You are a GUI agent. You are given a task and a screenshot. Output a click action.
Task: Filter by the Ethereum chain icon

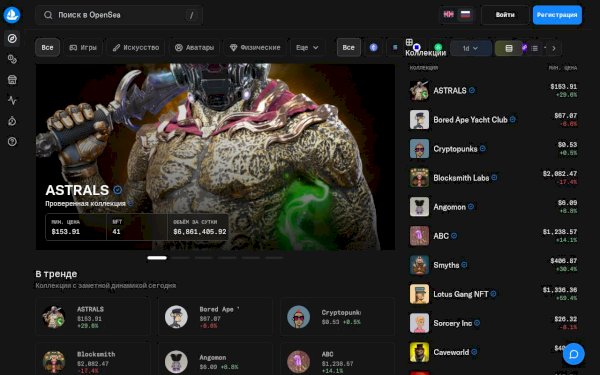(374, 47)
